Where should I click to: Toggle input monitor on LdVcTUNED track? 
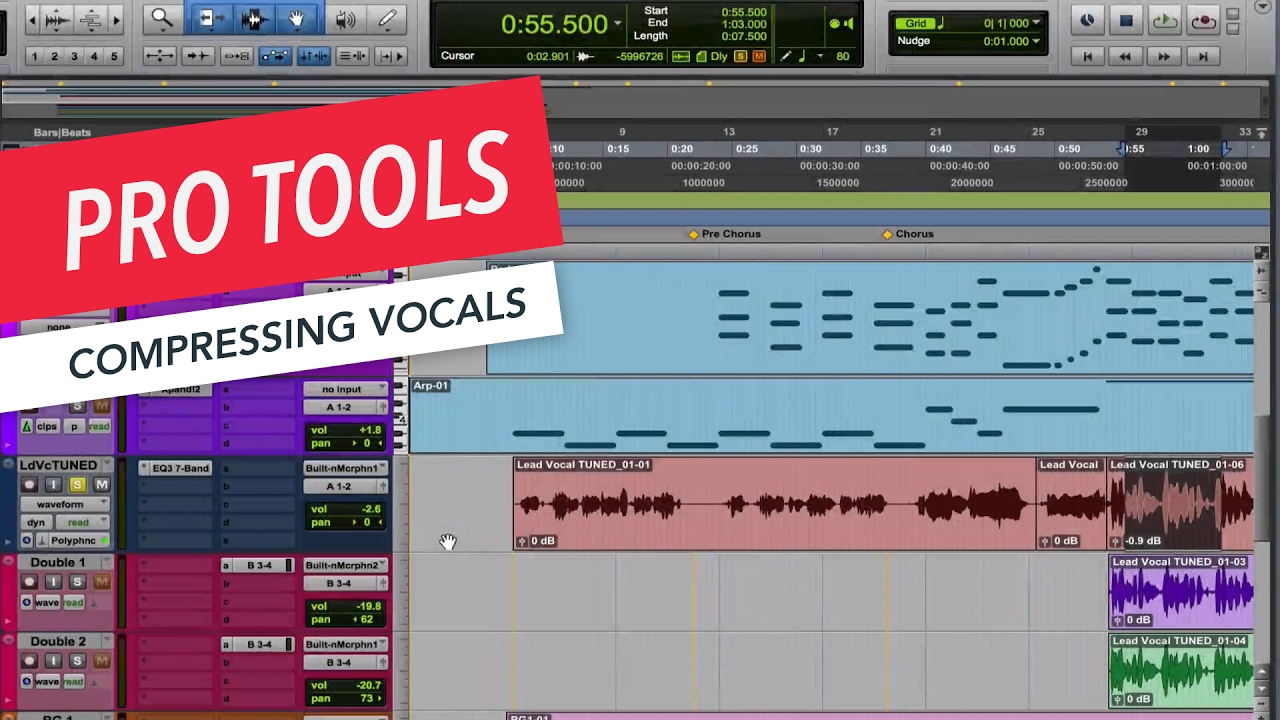tap(53, 485)
